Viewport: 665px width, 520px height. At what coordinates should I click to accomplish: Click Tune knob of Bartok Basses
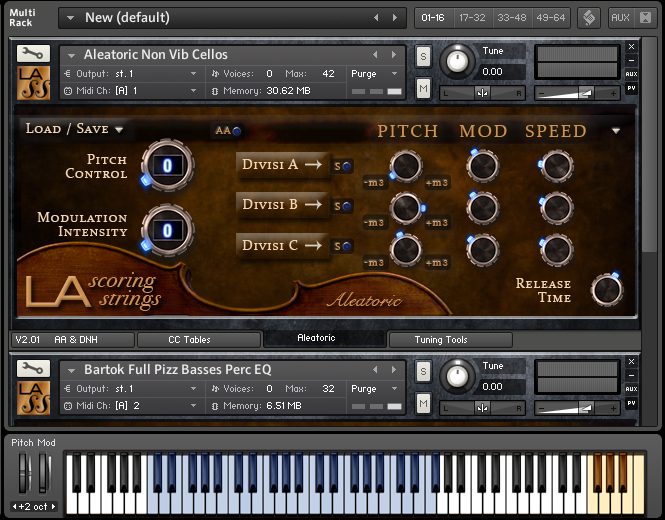pos(457,376)
